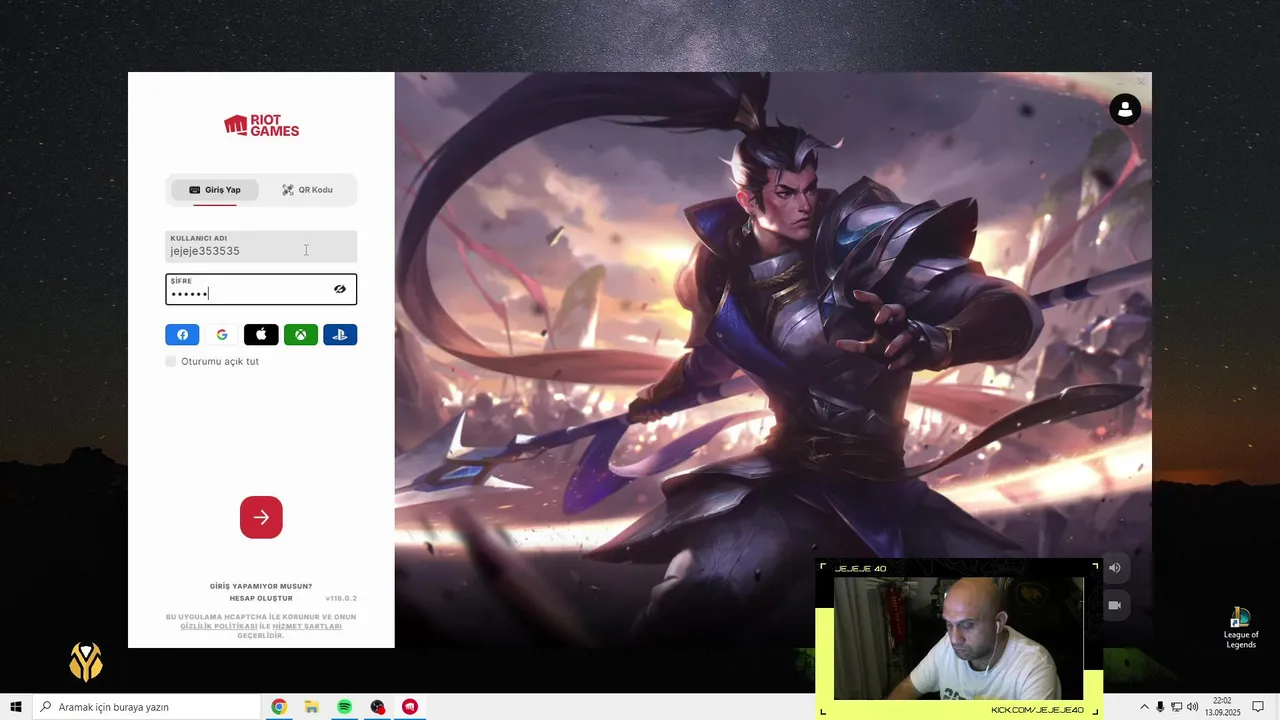Open File Explorer from the taskbar
The height and width of the screenshot is (720, 1280).
(311, 707)
